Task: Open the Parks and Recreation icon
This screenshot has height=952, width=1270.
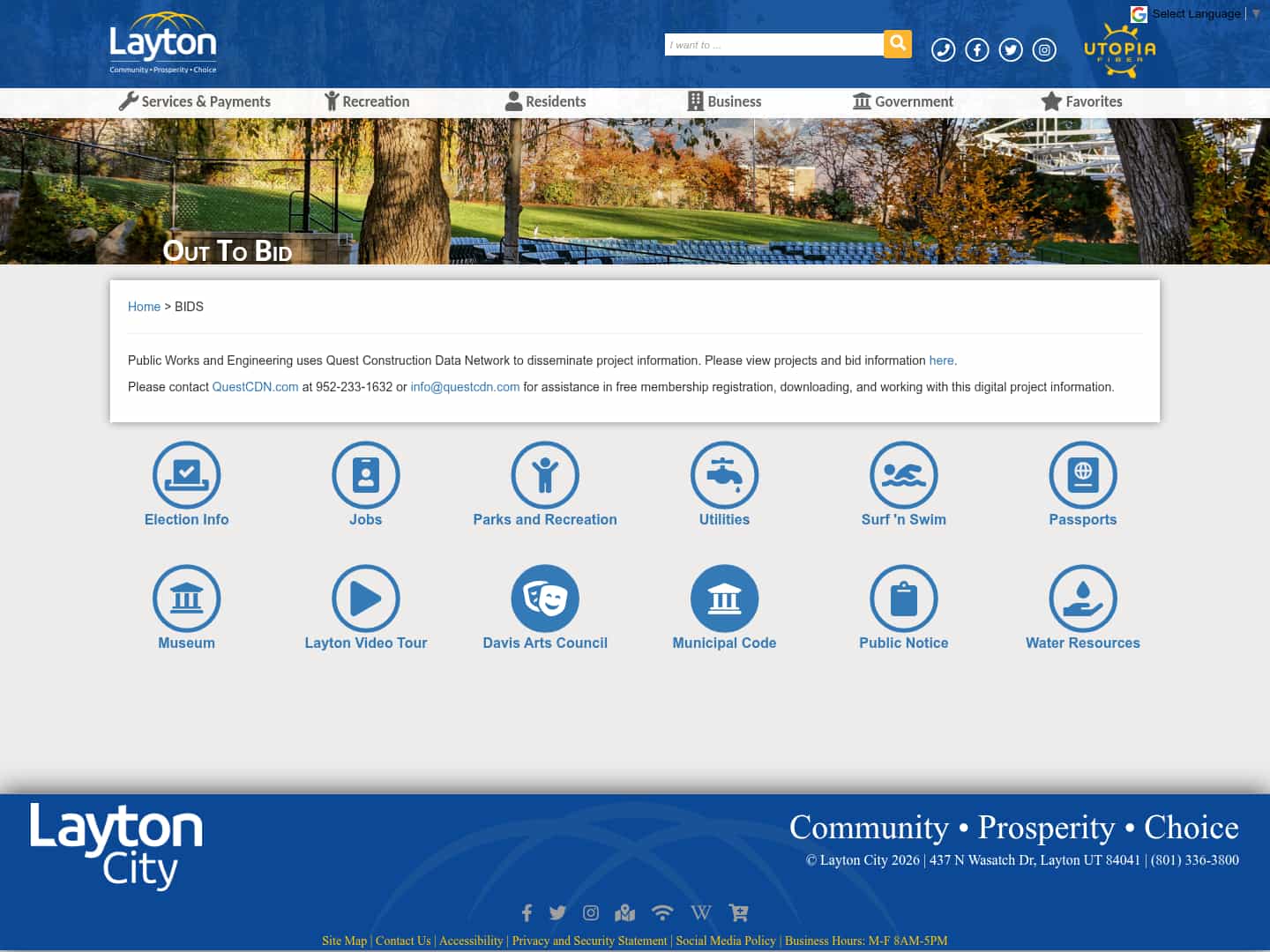Action: pyautogui.click(x=545, y=474)
